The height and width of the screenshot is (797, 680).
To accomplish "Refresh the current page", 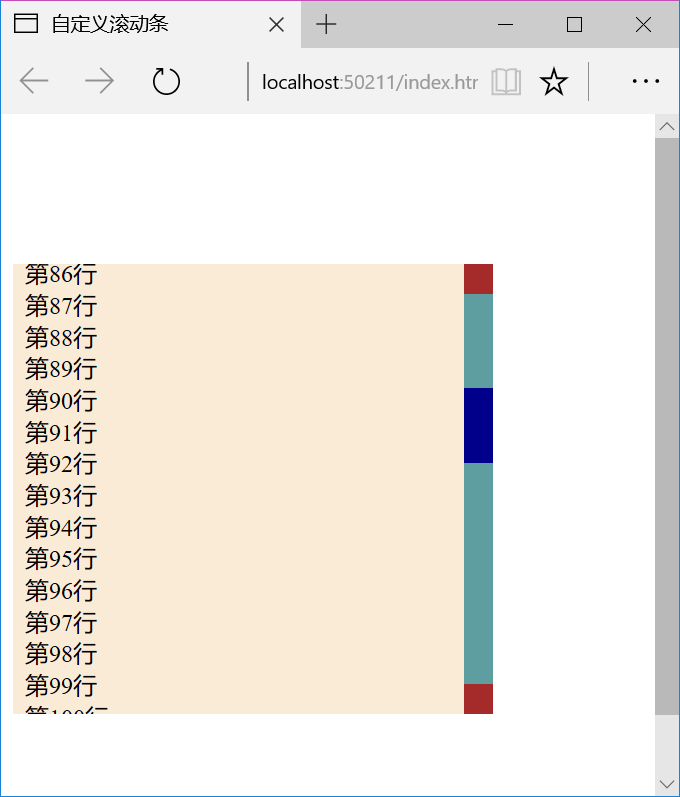I will 166,81.
